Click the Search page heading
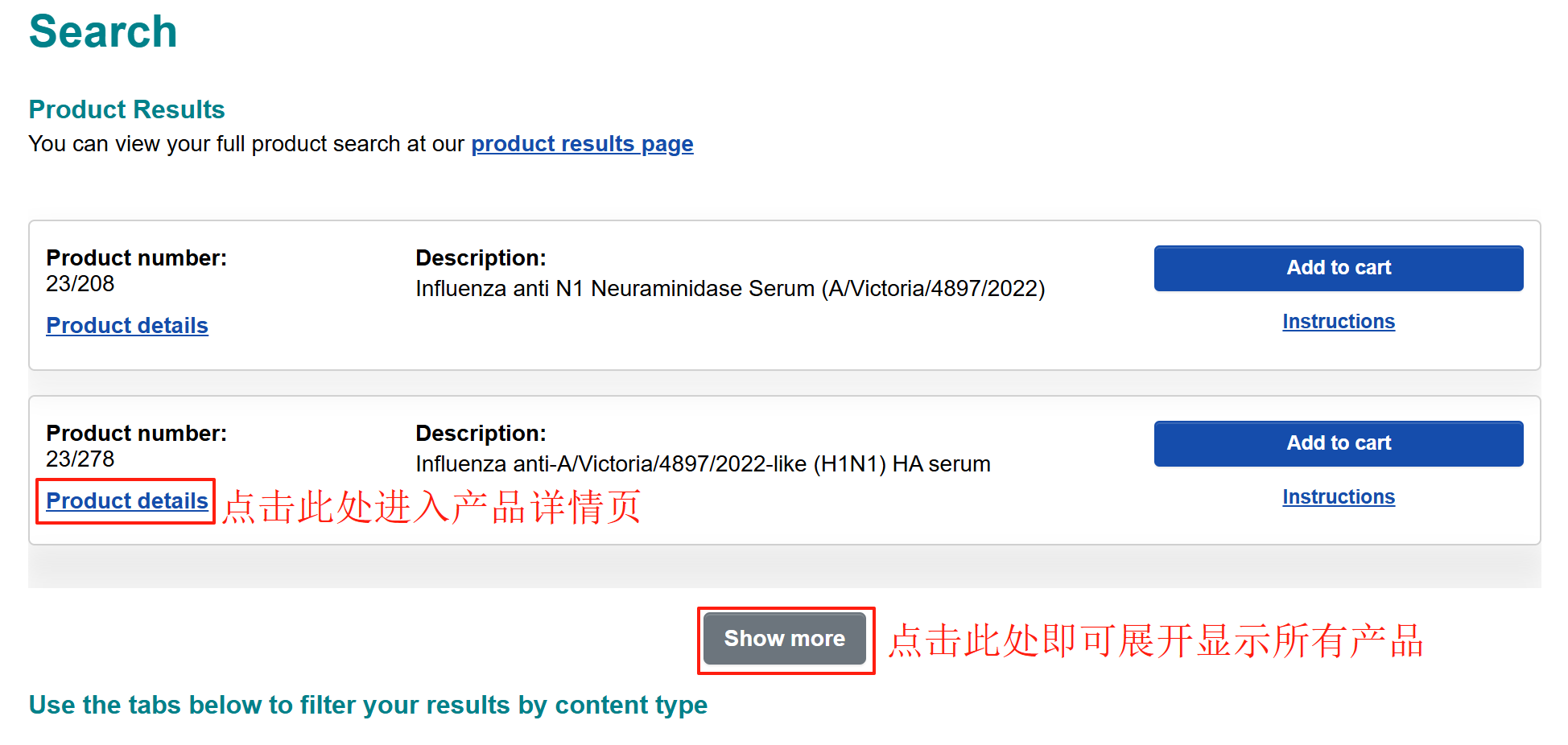 click(103, 32)
